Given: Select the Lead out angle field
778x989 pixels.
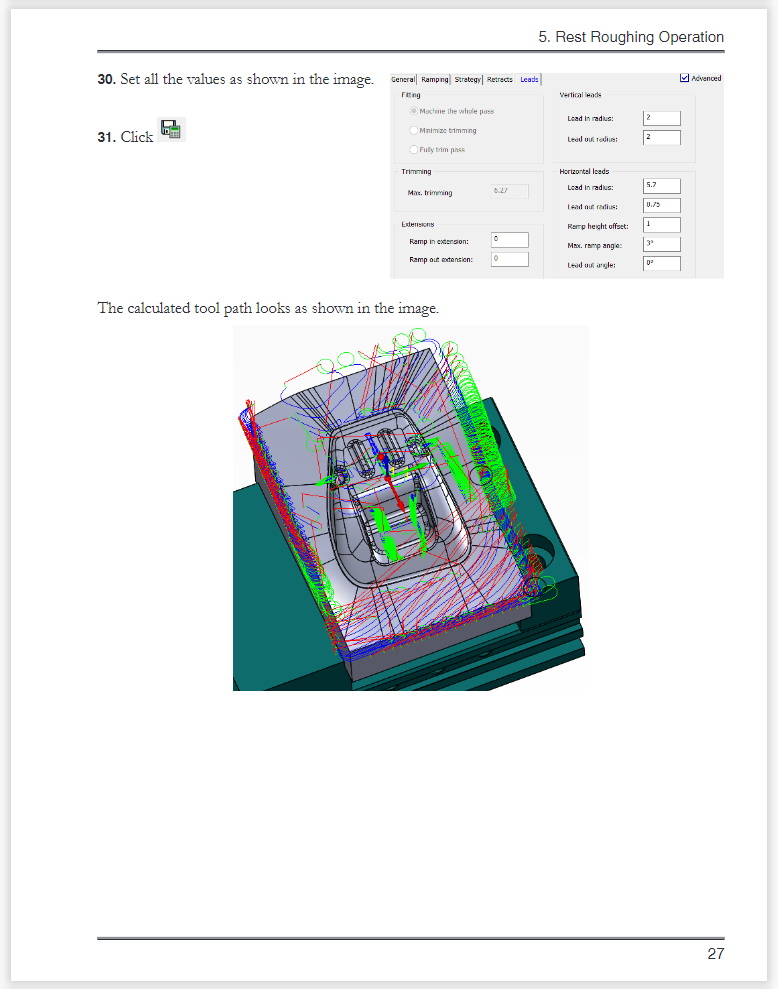Looking at the screenshot, I should 661,264.
